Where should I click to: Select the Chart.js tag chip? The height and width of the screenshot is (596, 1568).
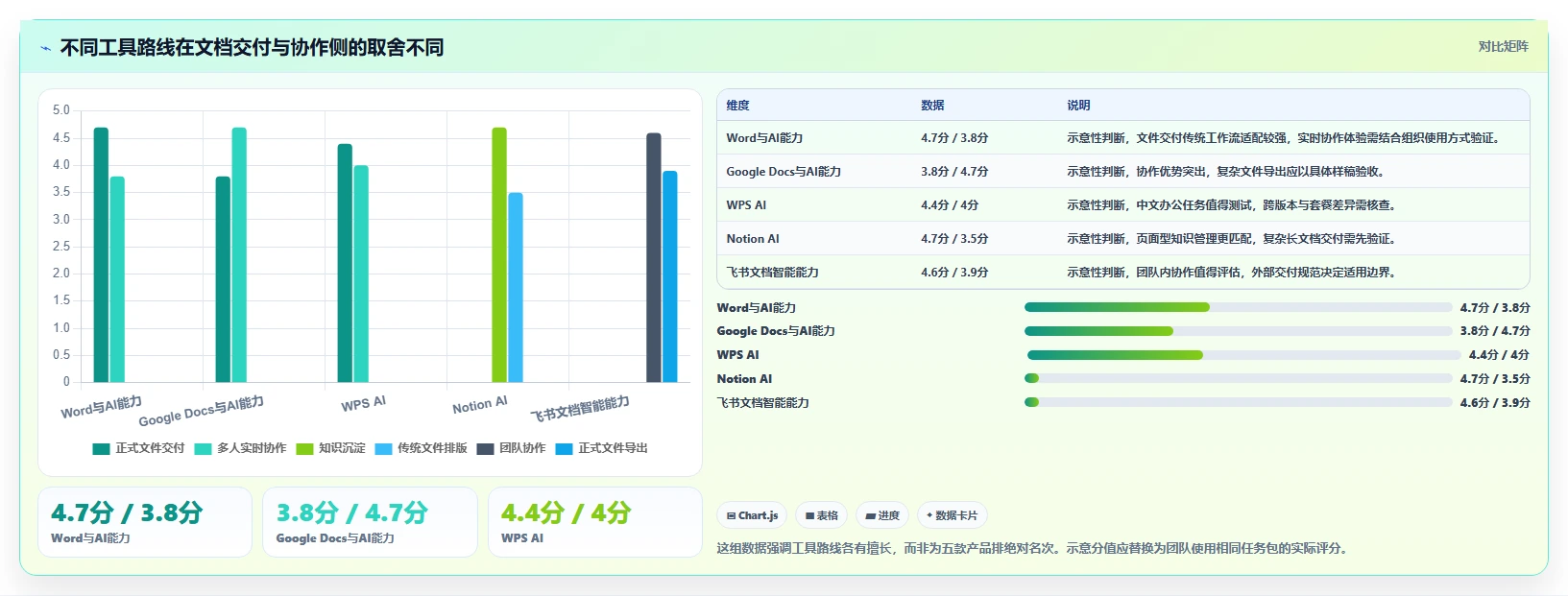tap(752, 515)
